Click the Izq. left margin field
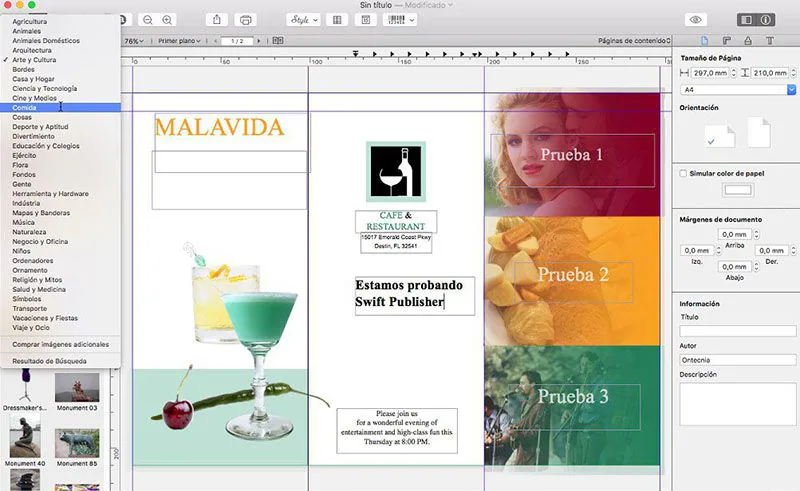This screenshot has width=800, height=491. [697, 251]
